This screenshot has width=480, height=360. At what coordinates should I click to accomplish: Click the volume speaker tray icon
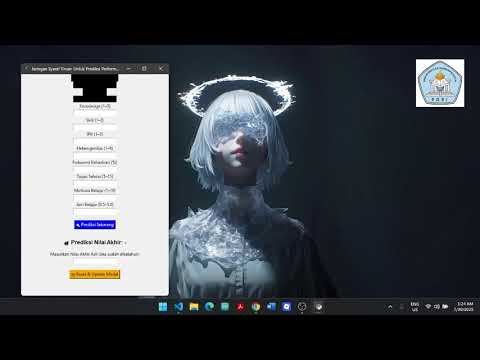[437, 307]
